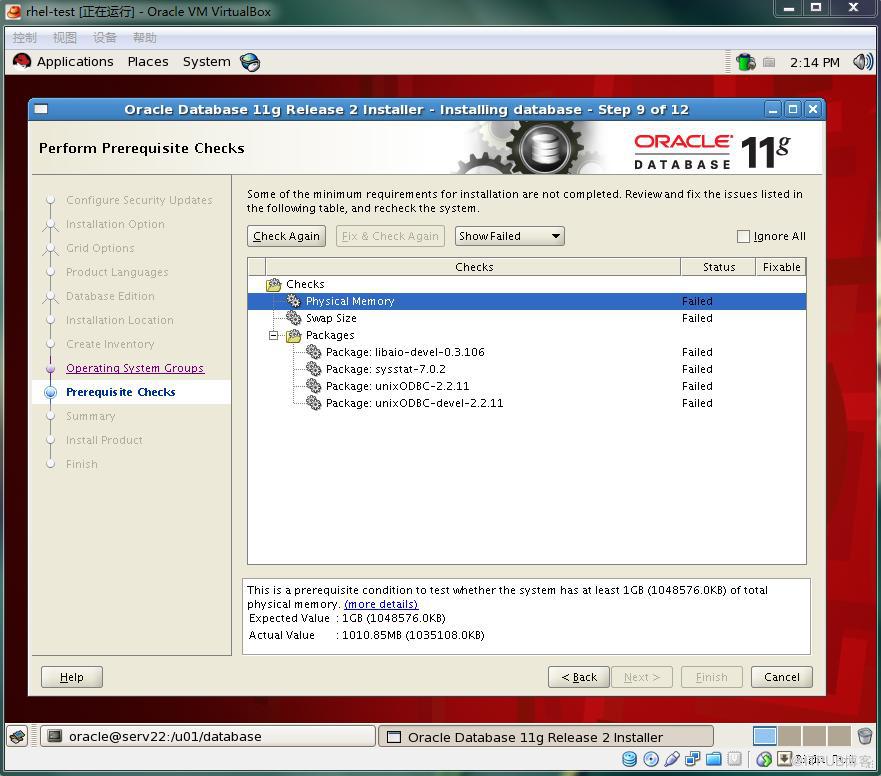Open installer Help
This screenshot has height=776, width=881.
72,677
